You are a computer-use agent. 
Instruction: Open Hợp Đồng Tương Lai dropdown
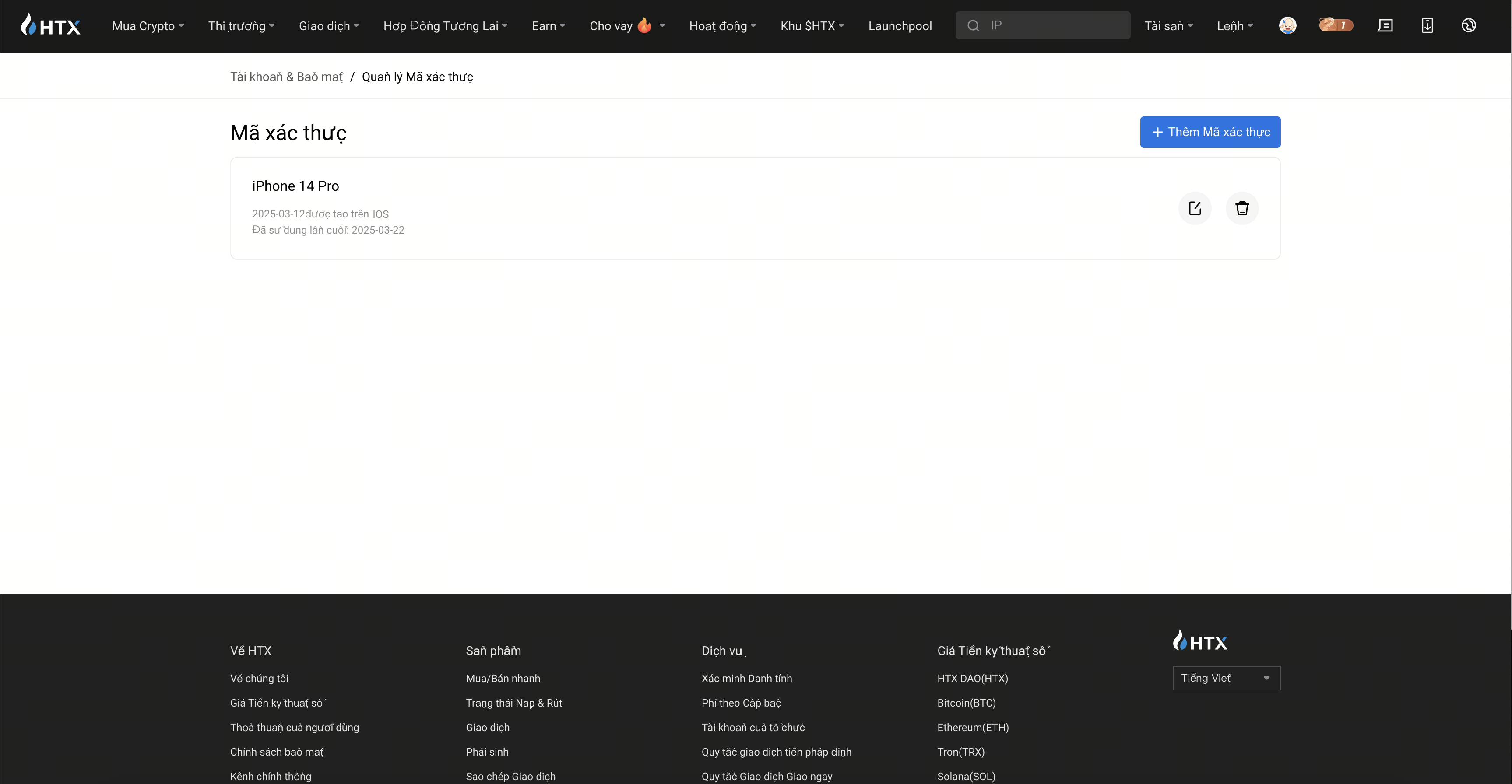tap(446, 26)
